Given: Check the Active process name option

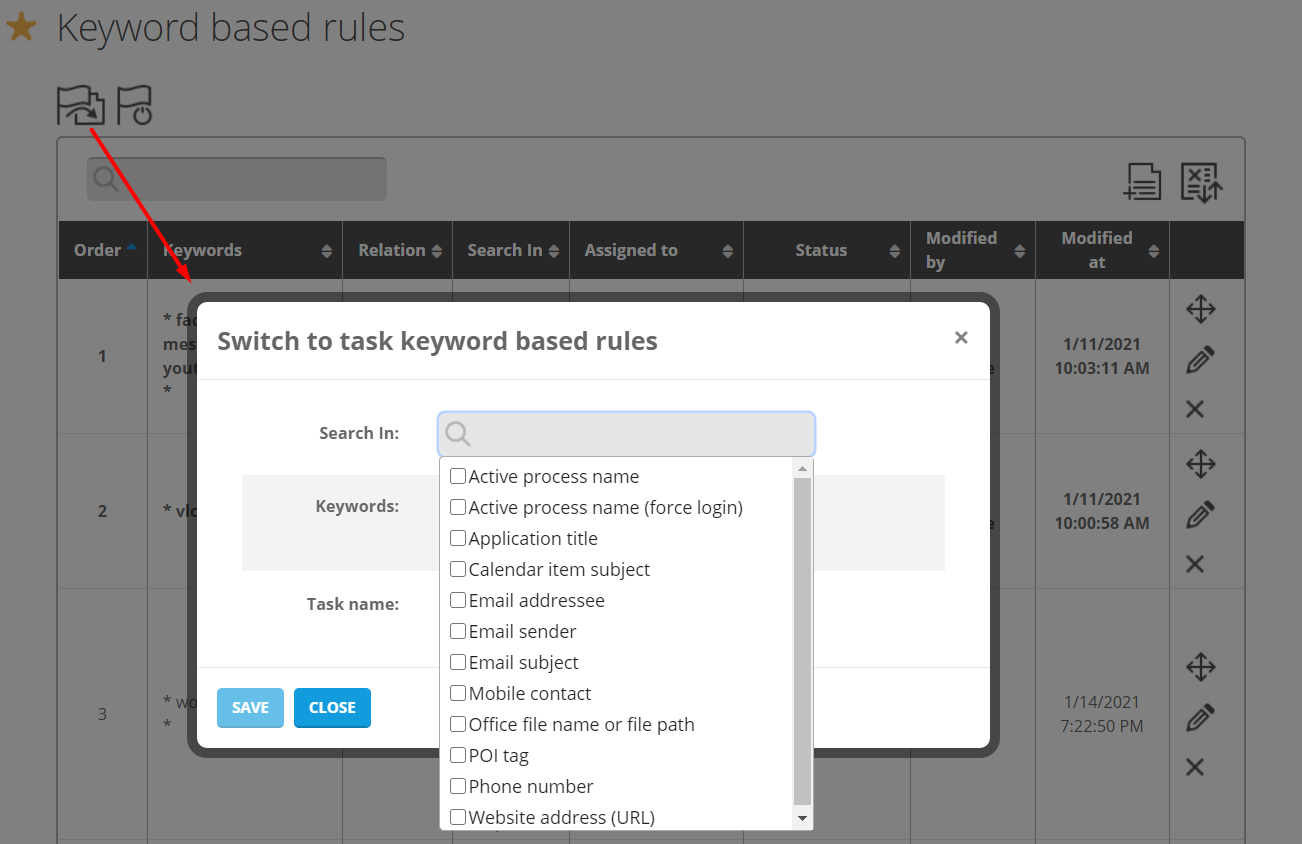Looking at the screenshot, I should tap(458, 477).
